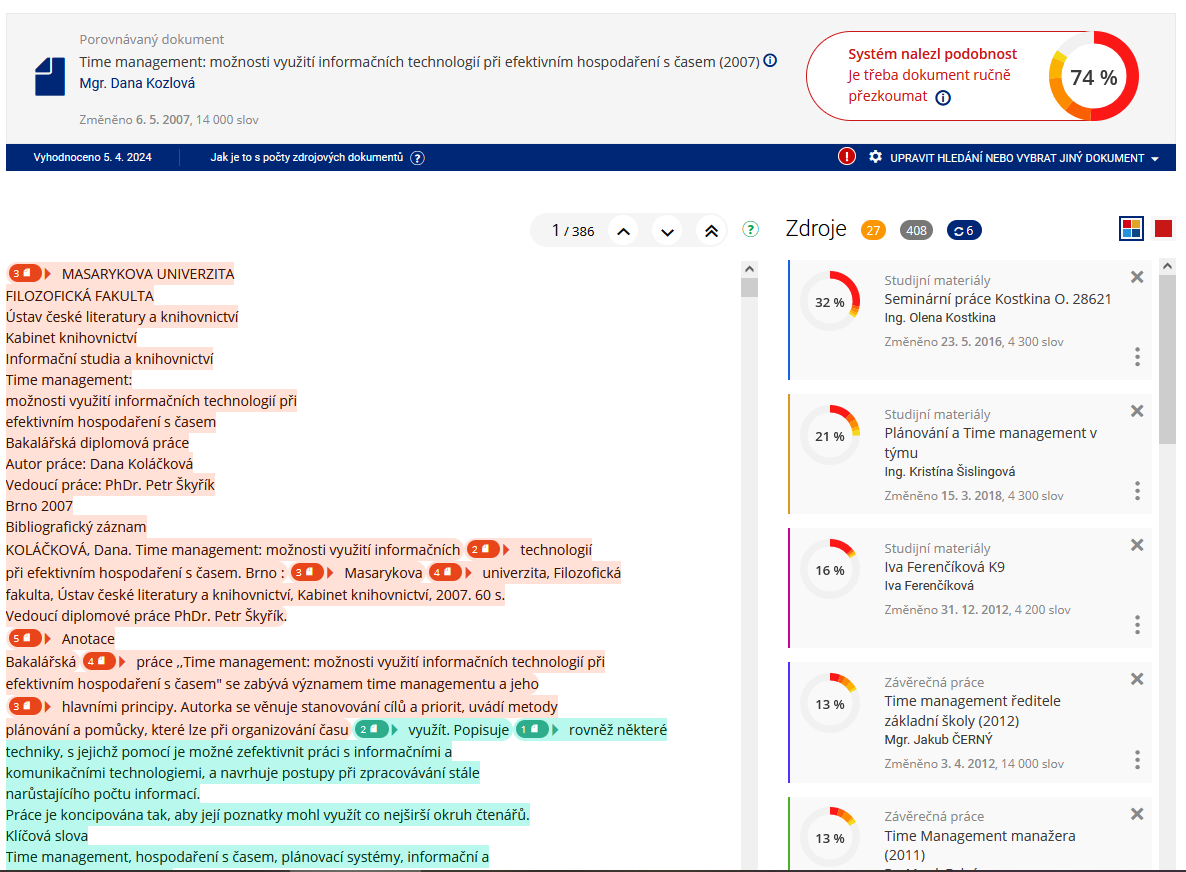Open source 'Iva Ferenčíková K9'
The height and width of the screenshot is (872, 1186).
click(945, 567)
